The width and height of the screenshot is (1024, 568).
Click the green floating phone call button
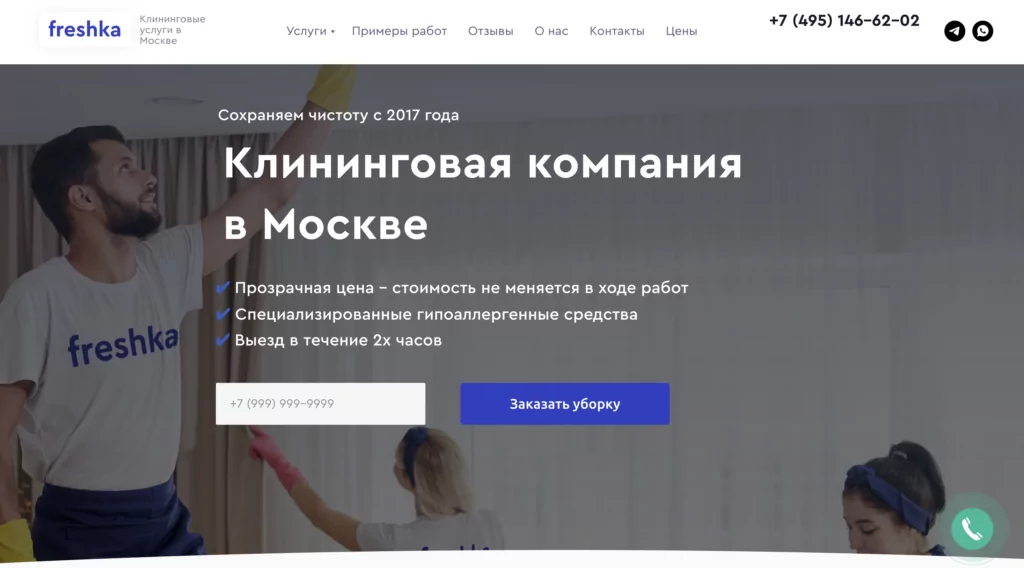[x=972, y=528]
